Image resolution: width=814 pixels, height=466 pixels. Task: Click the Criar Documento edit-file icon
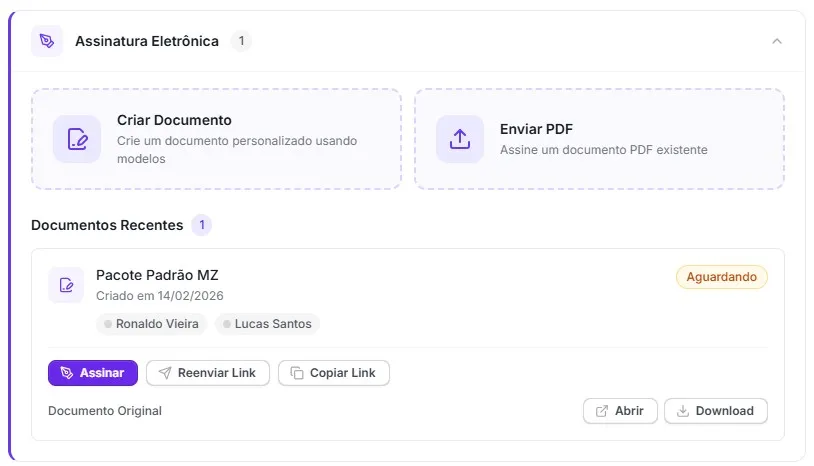tap(77, 139)
